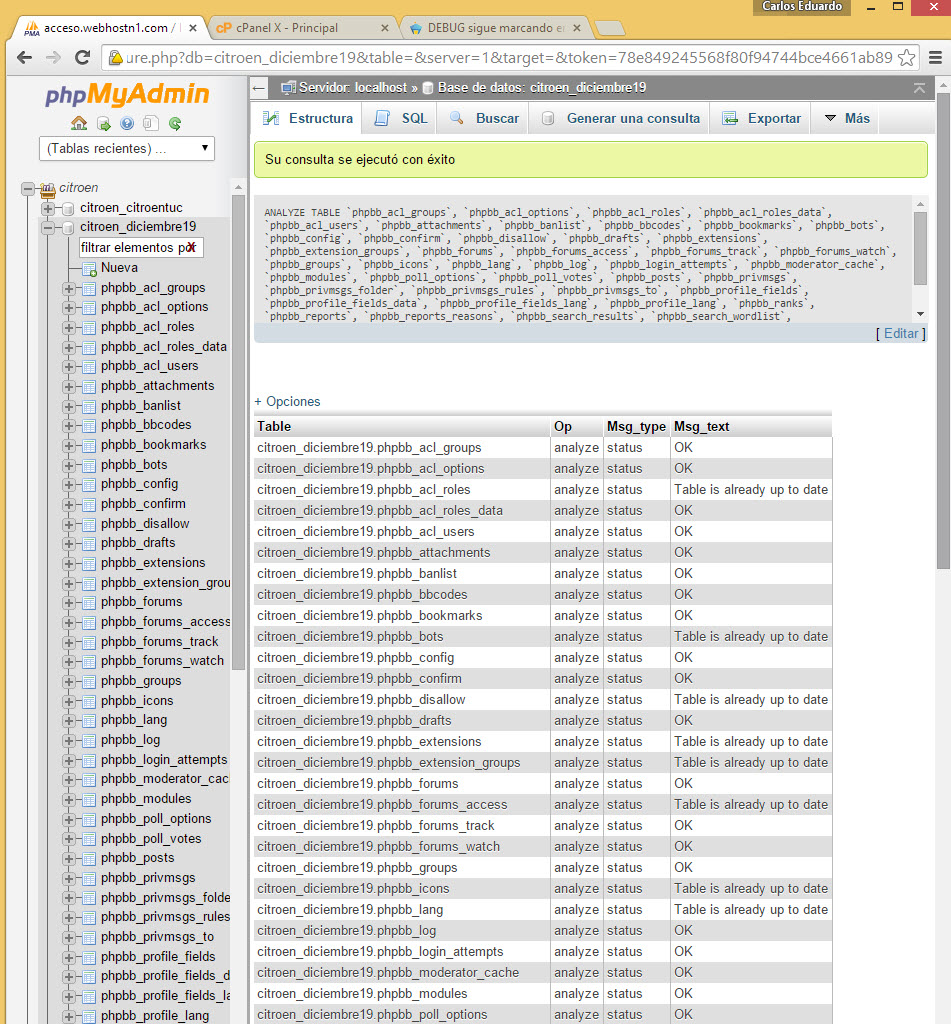951x1024 pixels.
Task: Click the green reload navigation panel icon
Action: pyautogui.click(x=175, y=124)
